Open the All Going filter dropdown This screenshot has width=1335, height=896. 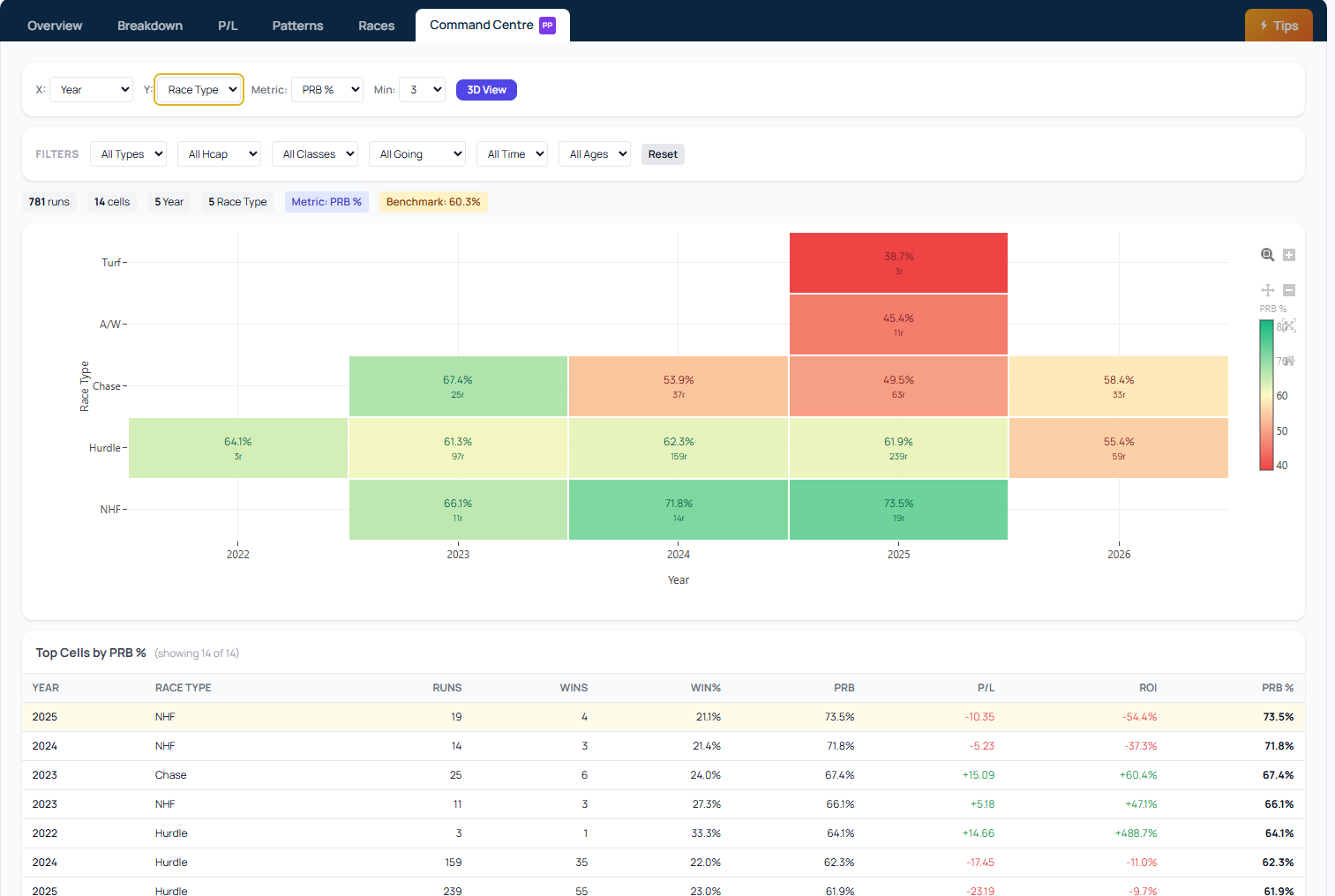(416, 153)
